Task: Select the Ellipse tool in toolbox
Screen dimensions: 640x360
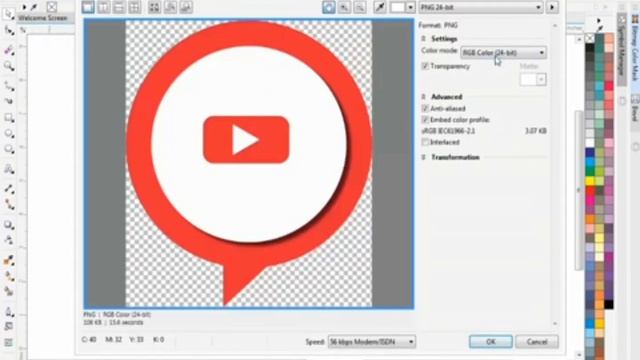Action: click(x=9, y=134)
